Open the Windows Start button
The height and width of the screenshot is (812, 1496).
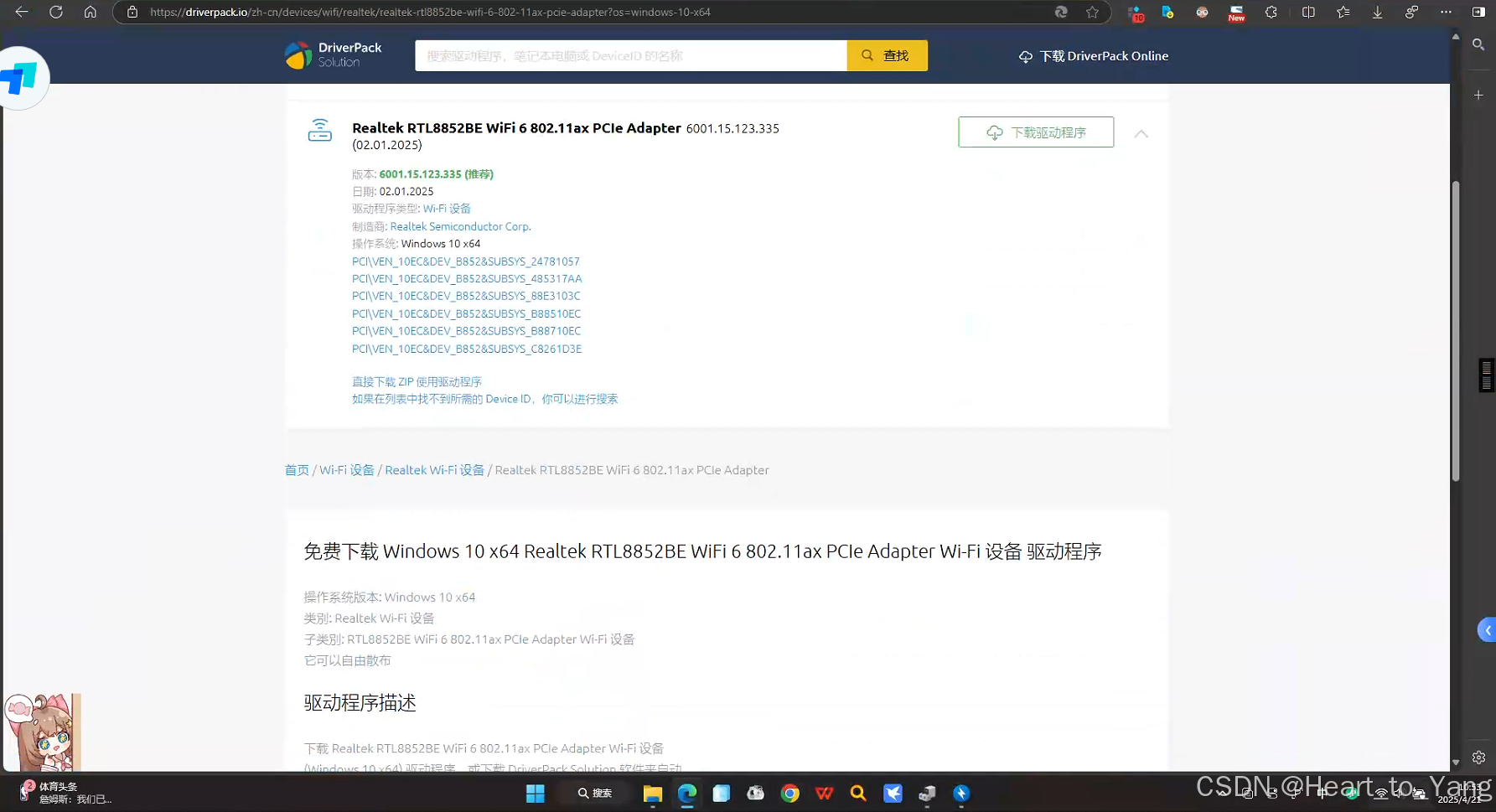coord(535,793)
